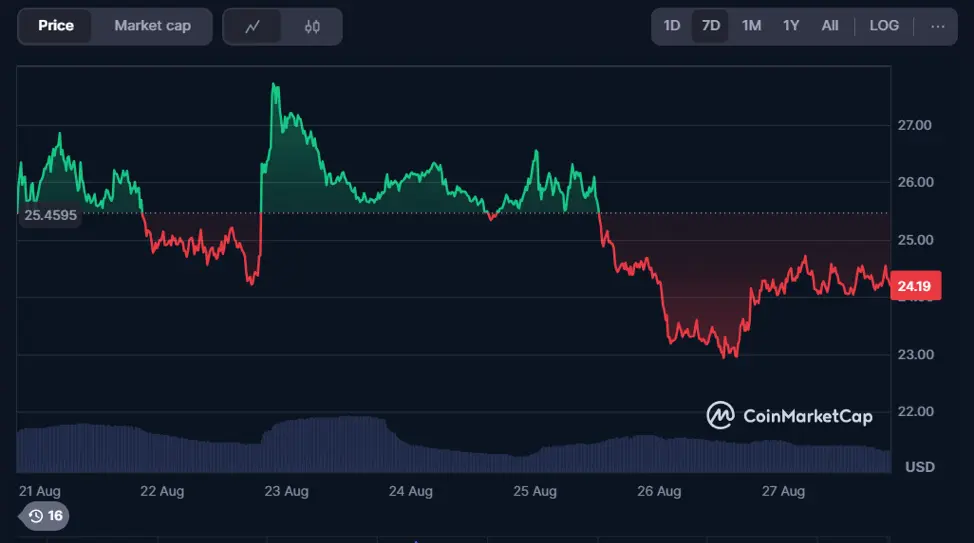Click the USD currency label
The image size is (974, 543).
(x=919, y=467)
